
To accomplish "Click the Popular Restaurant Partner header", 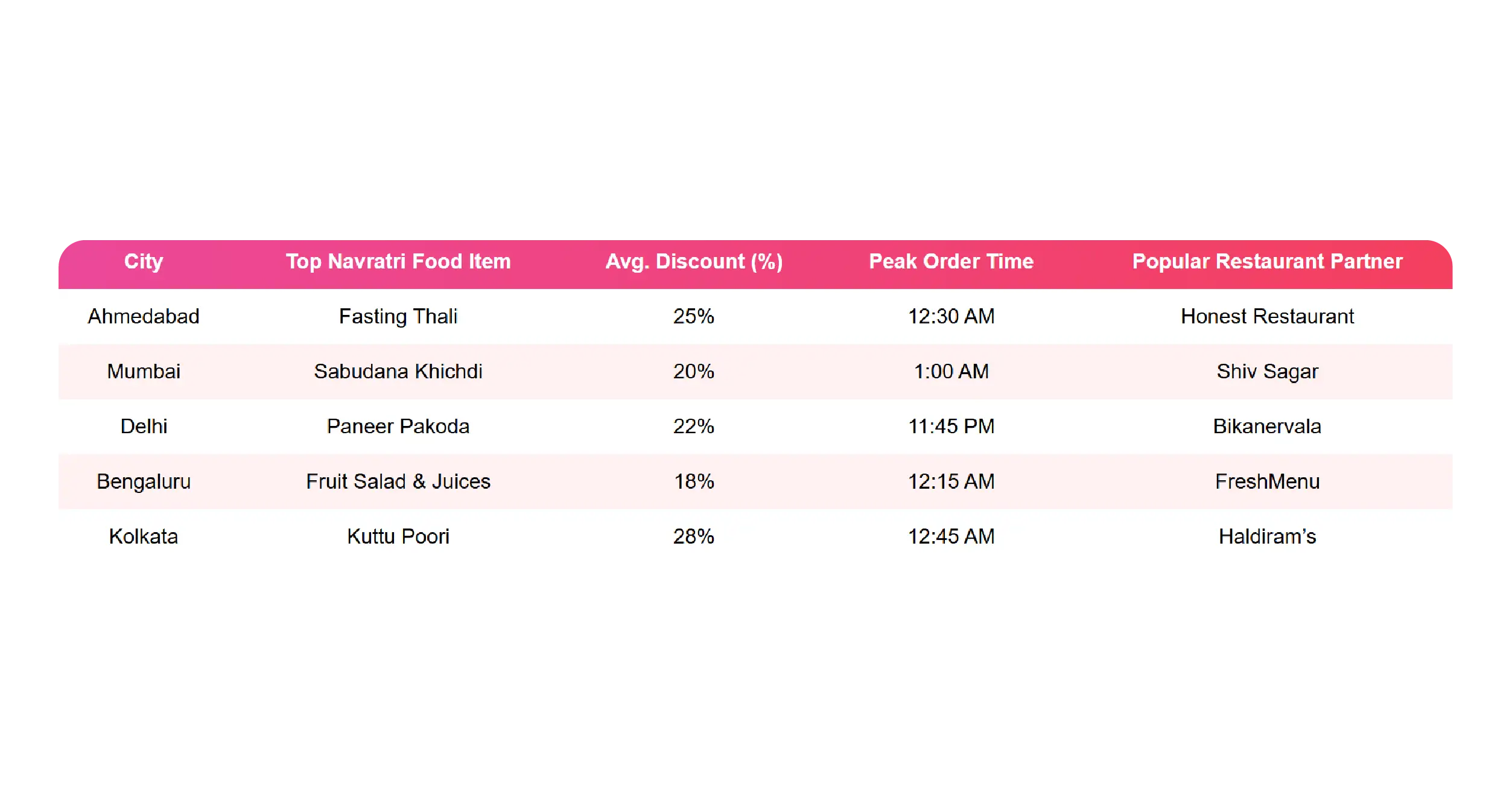I will (x=1267, y=261).
